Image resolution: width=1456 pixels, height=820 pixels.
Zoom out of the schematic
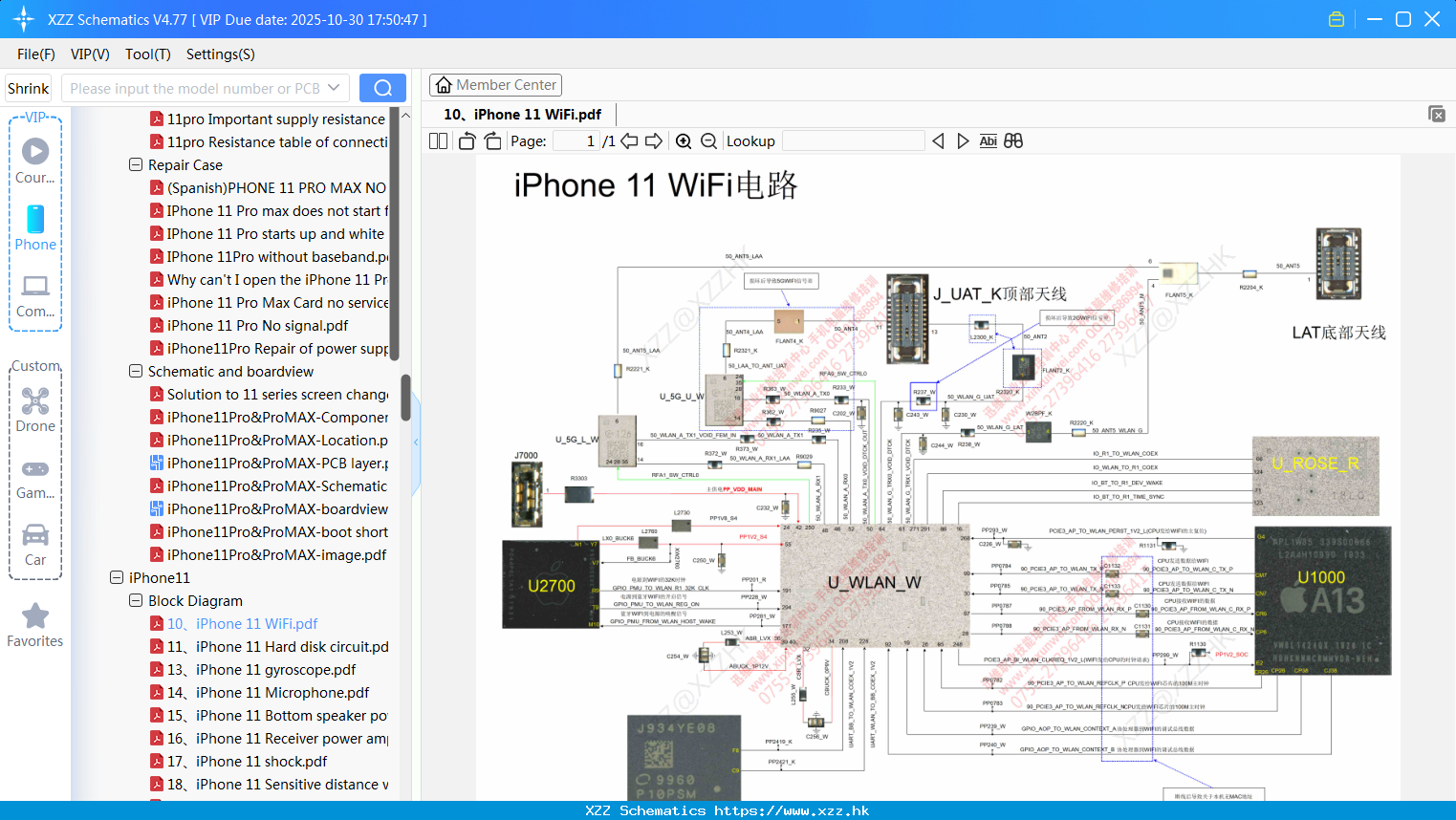click(708, 141)
